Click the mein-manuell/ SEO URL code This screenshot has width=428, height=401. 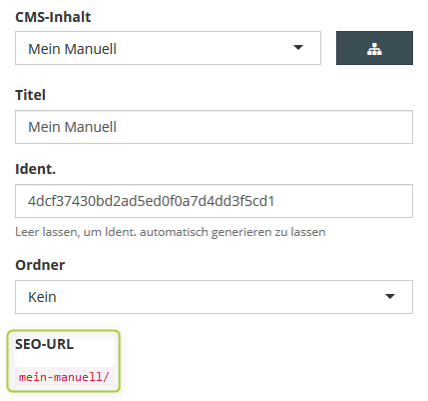pyautogui.click(x=64, y=377)
